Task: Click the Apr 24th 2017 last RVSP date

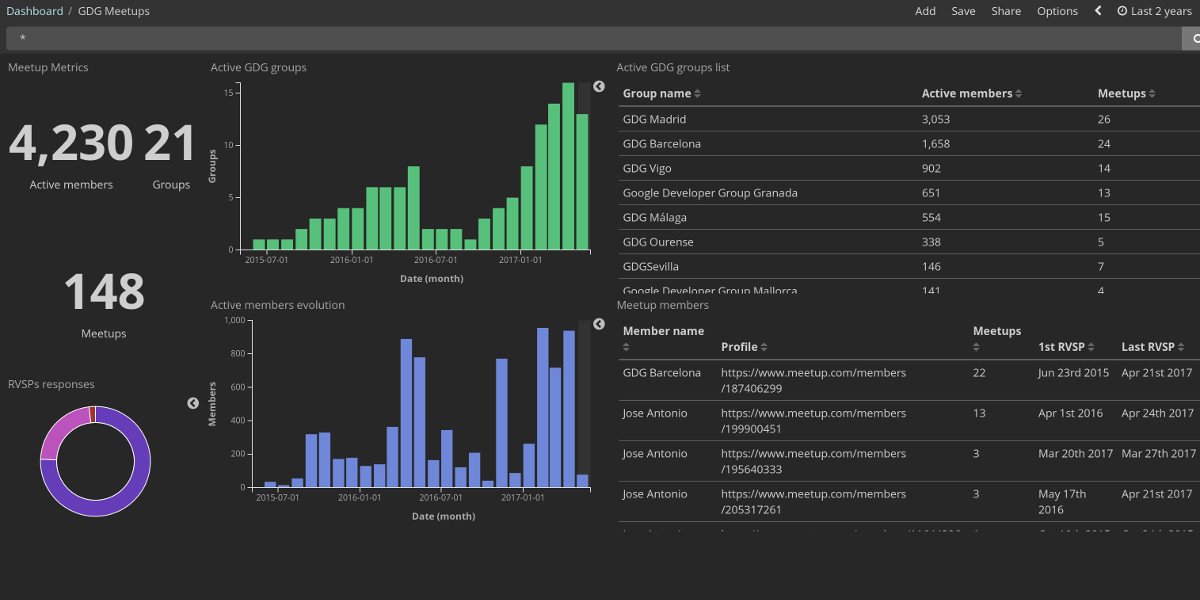Action: (x=1158, y=413)
